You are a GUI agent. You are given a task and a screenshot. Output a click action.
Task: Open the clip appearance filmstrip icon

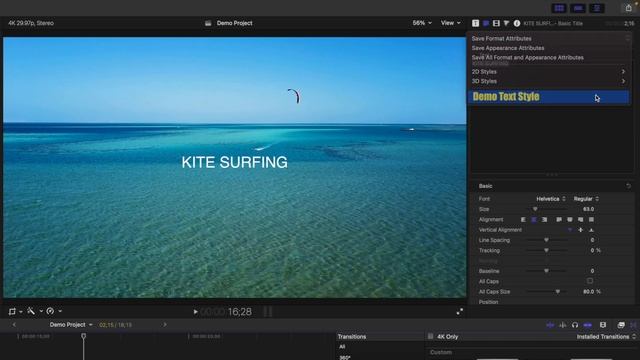[x=603, y=325]
